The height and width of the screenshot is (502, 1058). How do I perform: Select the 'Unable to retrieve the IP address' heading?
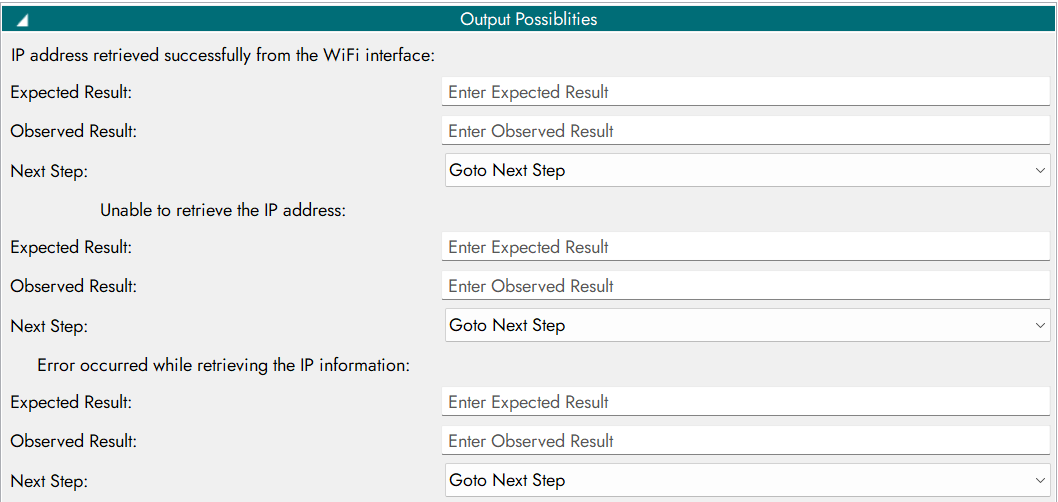tap(222, 210)
